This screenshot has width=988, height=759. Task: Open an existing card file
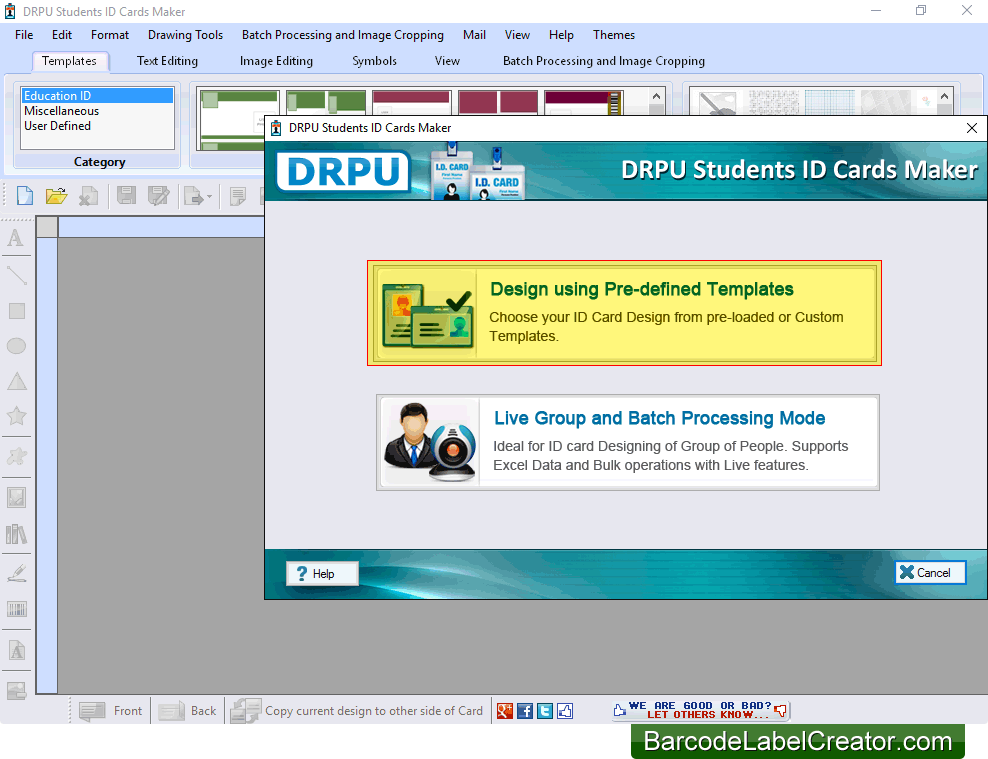click(x=56, y=195)
